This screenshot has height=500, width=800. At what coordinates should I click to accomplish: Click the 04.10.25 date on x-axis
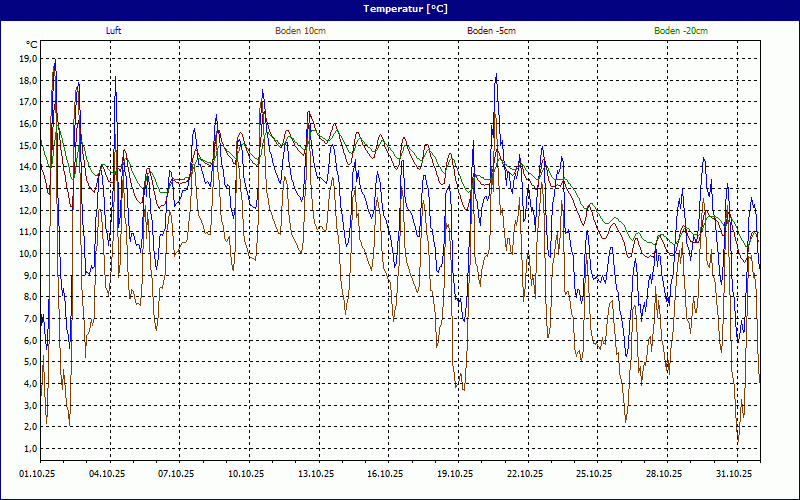pos(107,474)
